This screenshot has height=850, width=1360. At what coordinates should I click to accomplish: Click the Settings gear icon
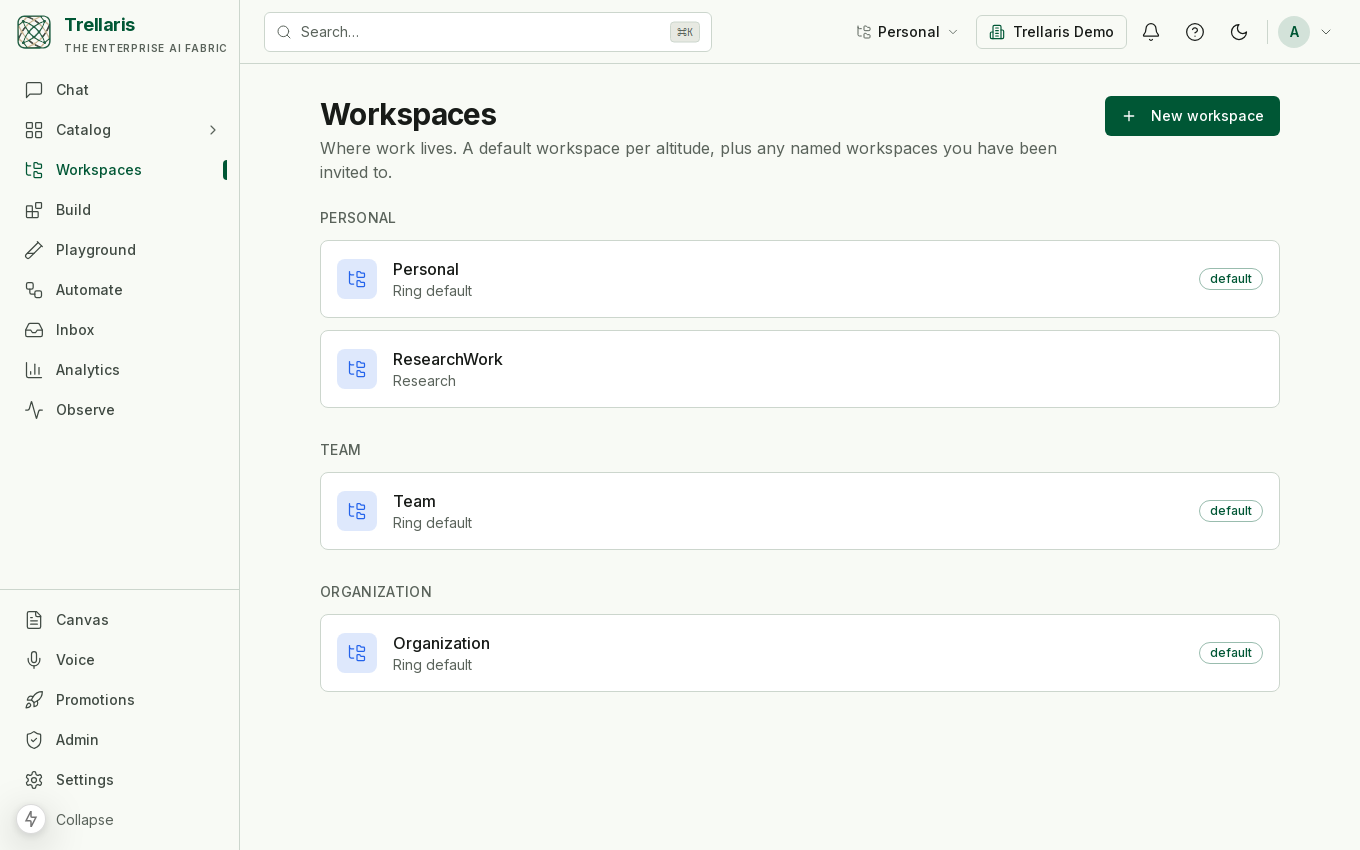click(34, 780)
